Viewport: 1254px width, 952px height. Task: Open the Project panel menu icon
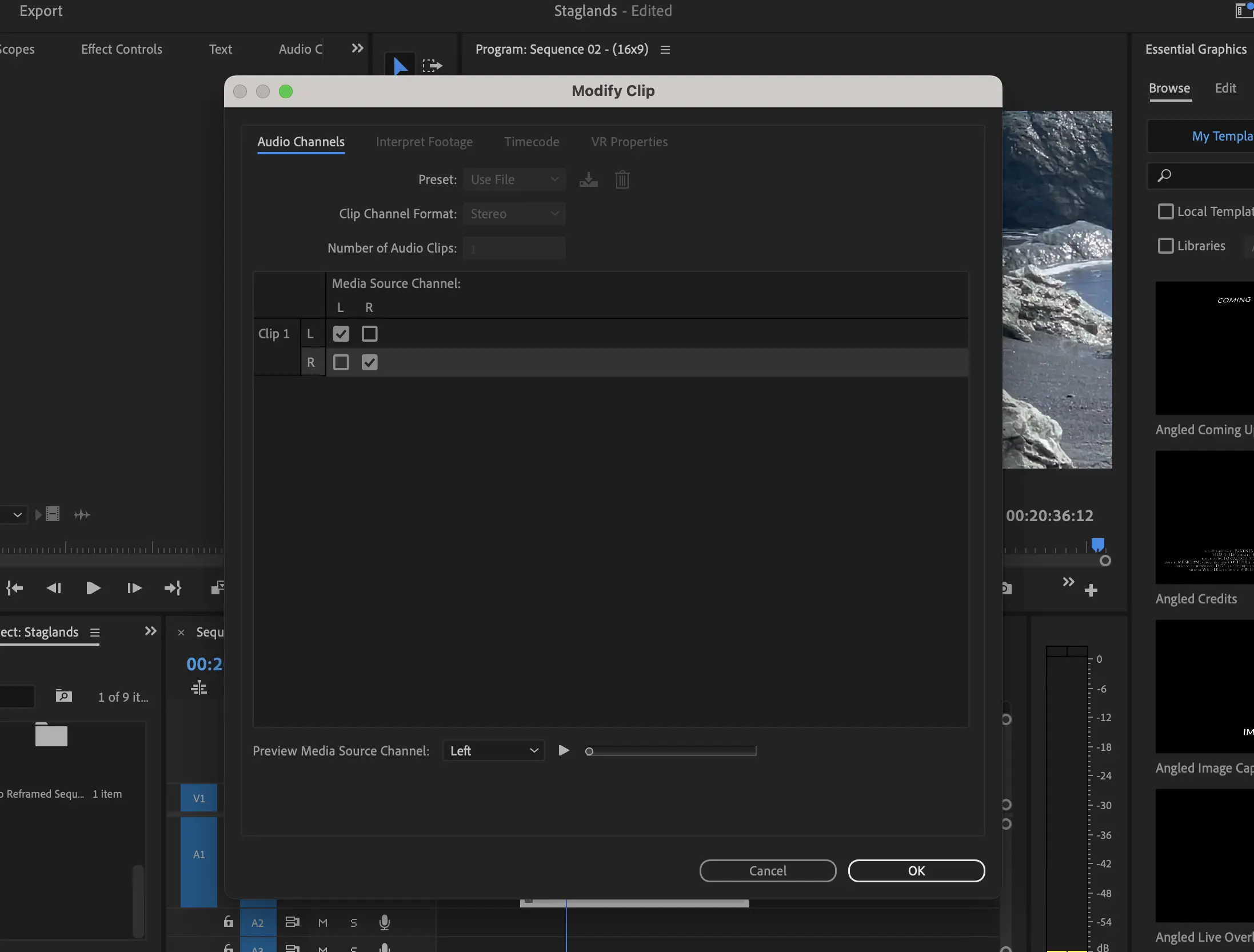pos(95,632)
